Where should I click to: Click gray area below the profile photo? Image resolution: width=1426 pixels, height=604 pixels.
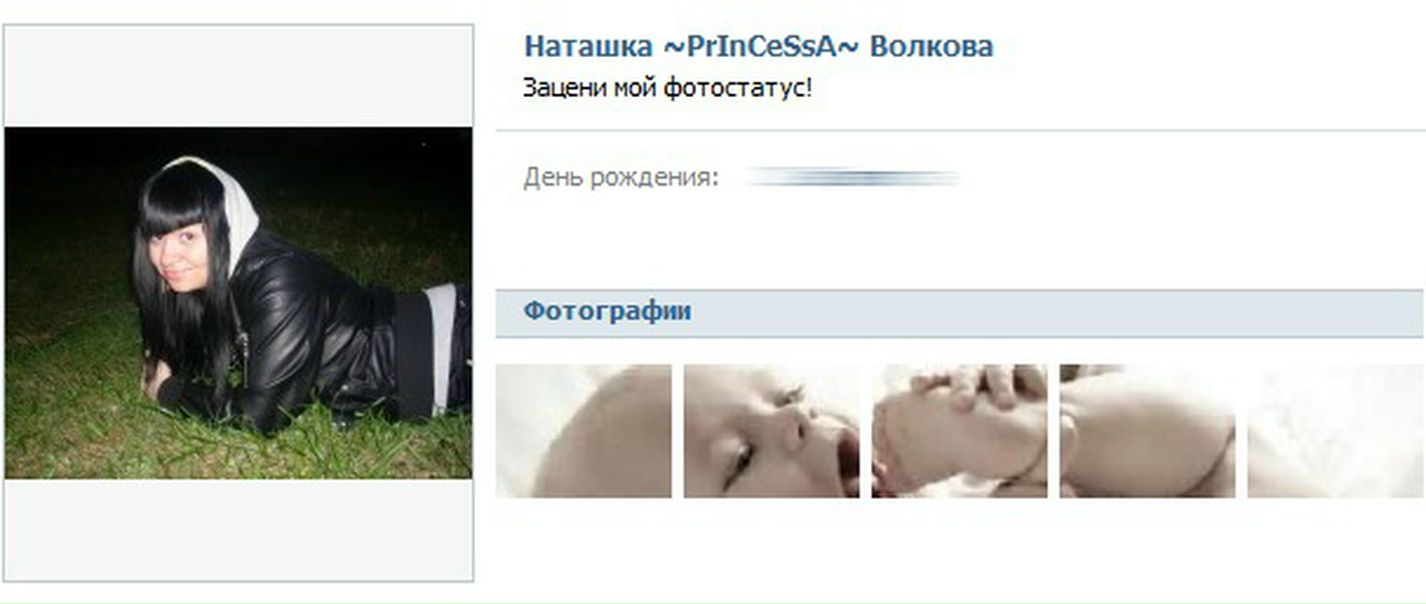[x=238, y=529]
